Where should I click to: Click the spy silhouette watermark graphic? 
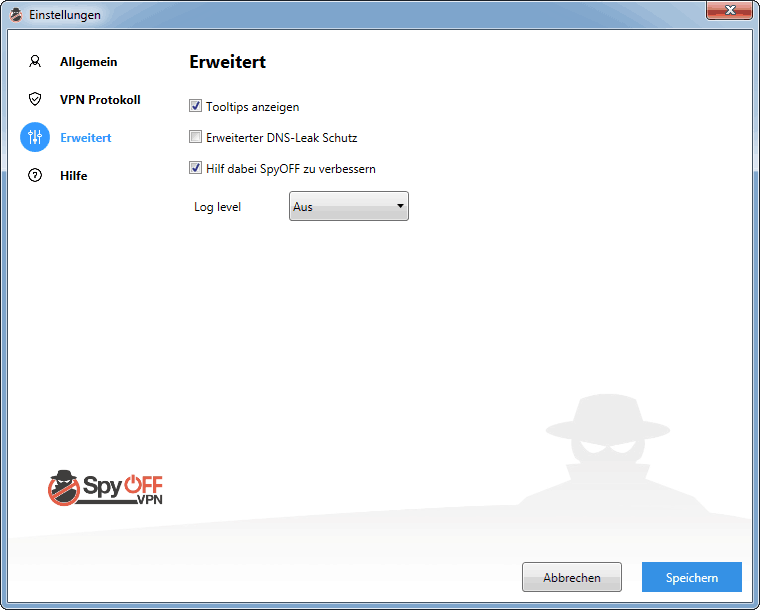[610, 451]
